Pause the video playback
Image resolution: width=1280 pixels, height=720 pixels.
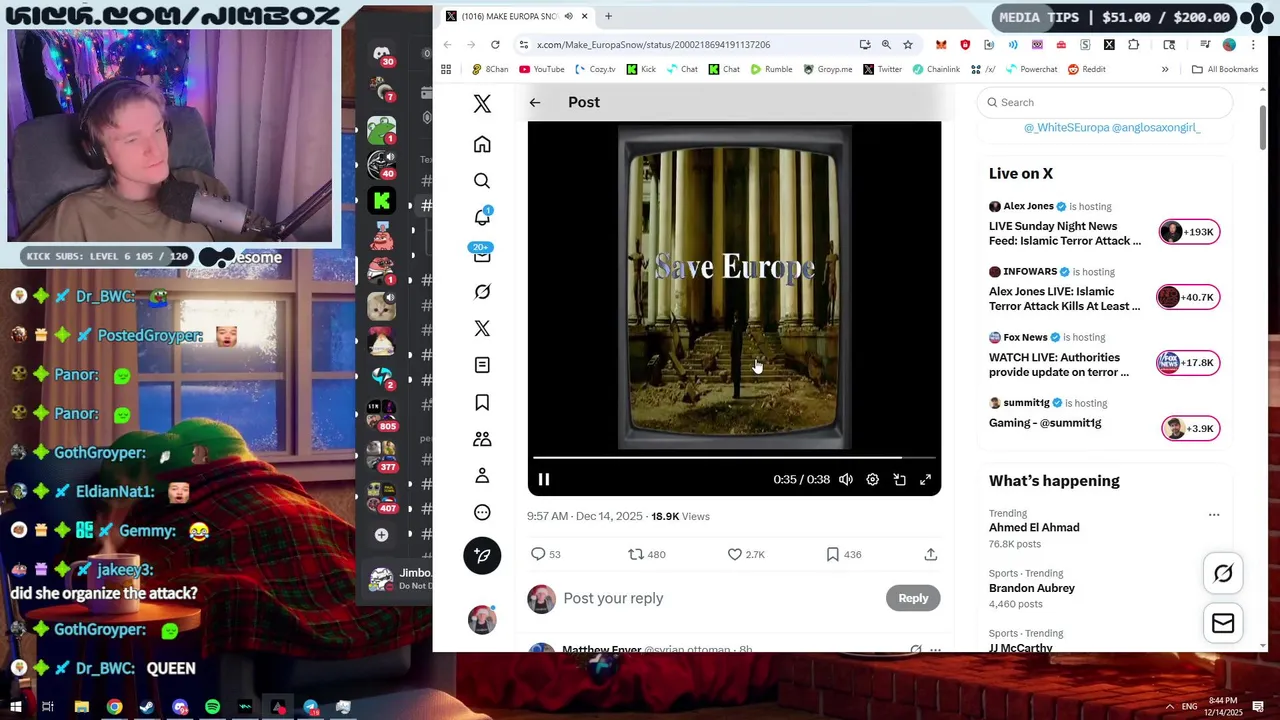coord(544,479)
